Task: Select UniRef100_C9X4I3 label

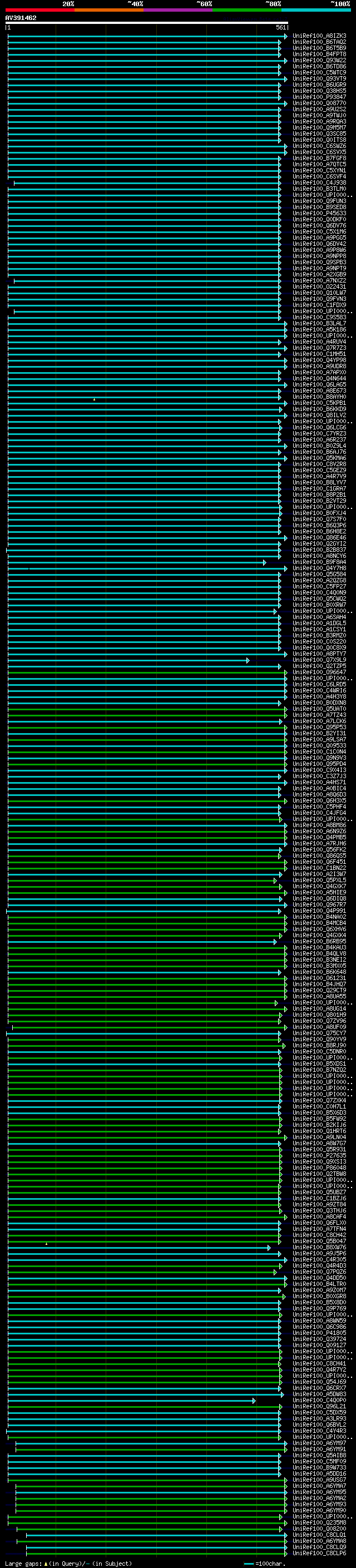Action: 319,770
